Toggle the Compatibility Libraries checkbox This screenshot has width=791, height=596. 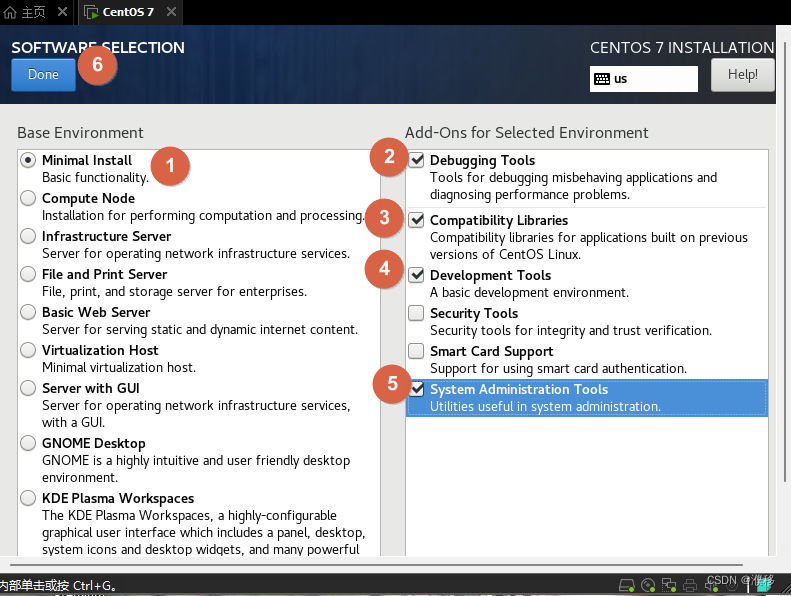pyautogui.click(x=416, y=220)
